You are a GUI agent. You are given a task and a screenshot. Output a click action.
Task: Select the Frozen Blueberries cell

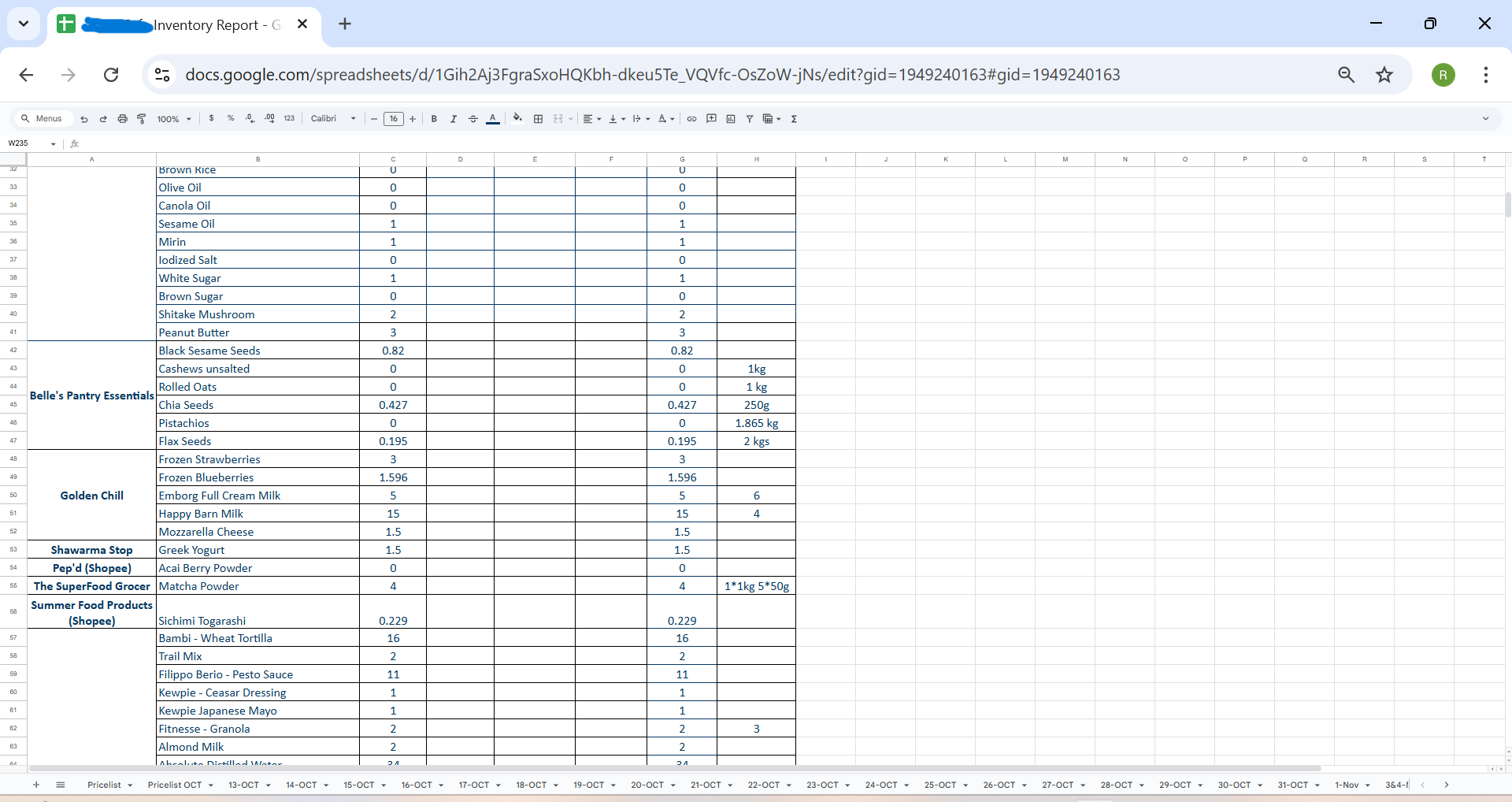(x=258, y=477)
